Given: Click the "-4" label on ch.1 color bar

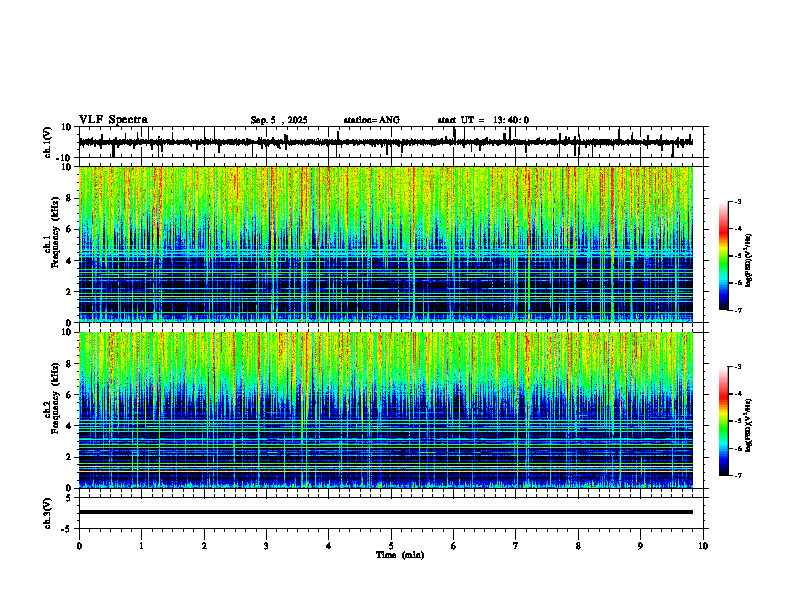Looking at the screenshot, I should [737, 228].
